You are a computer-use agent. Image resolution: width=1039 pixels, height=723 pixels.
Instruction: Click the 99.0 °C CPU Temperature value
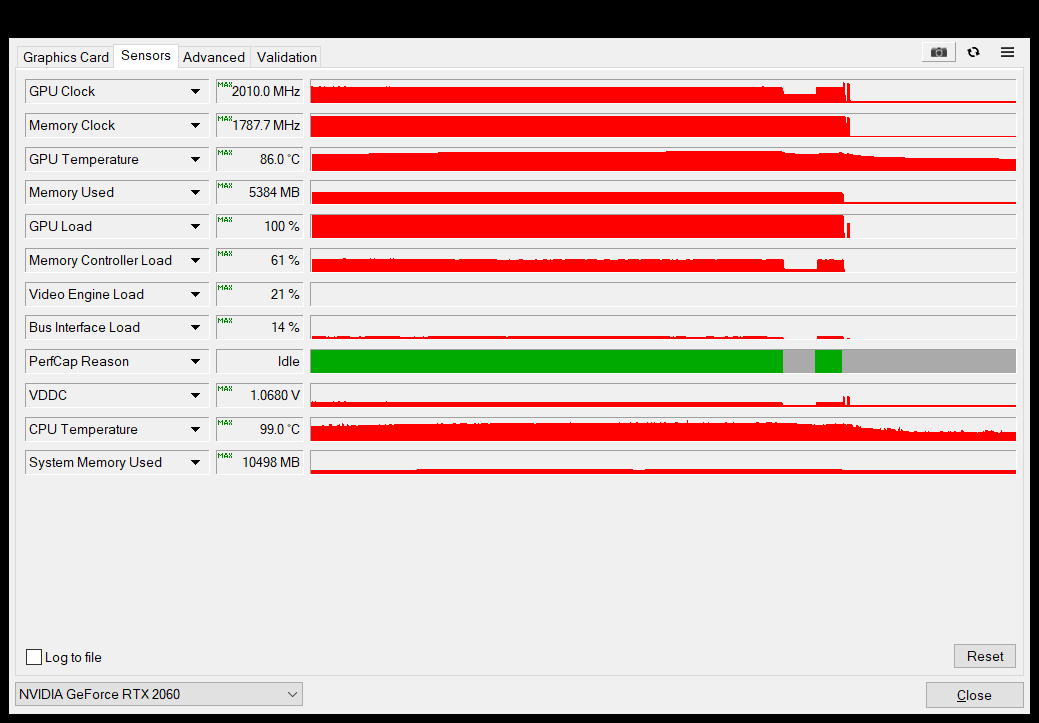point(260,429)
